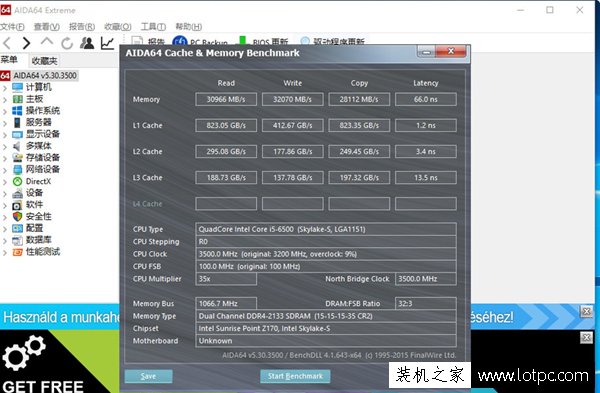The image size is (600, 393).
Task: Click the L3 Cache Copy 197.32 GB/s field
Action: 359,178
